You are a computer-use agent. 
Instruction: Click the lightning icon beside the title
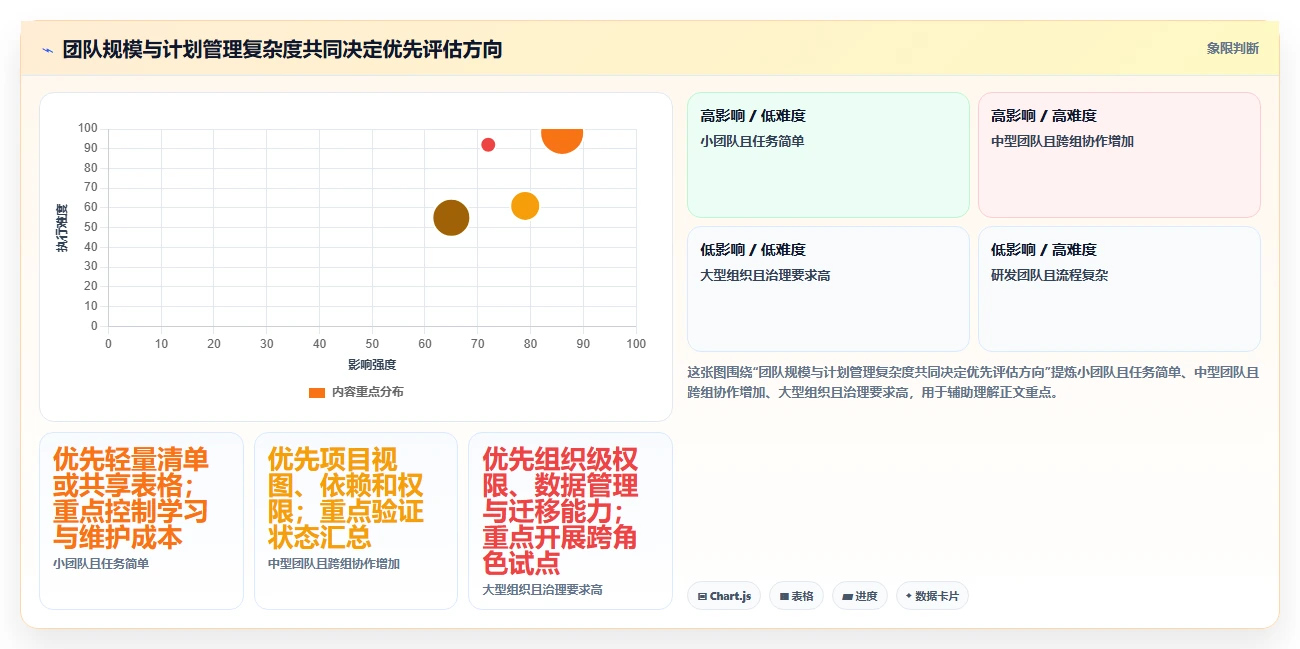[x=47, y=49]
